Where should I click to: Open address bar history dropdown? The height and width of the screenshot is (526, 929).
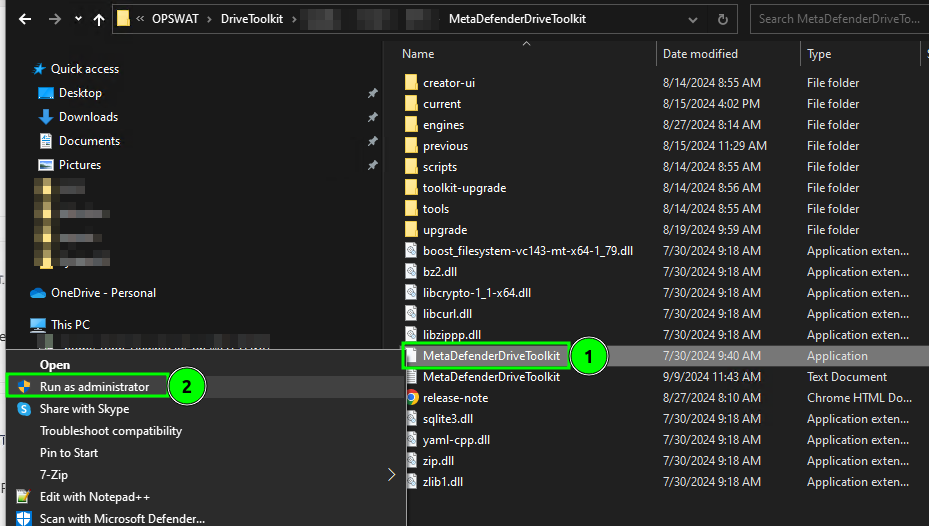point(693,20)
